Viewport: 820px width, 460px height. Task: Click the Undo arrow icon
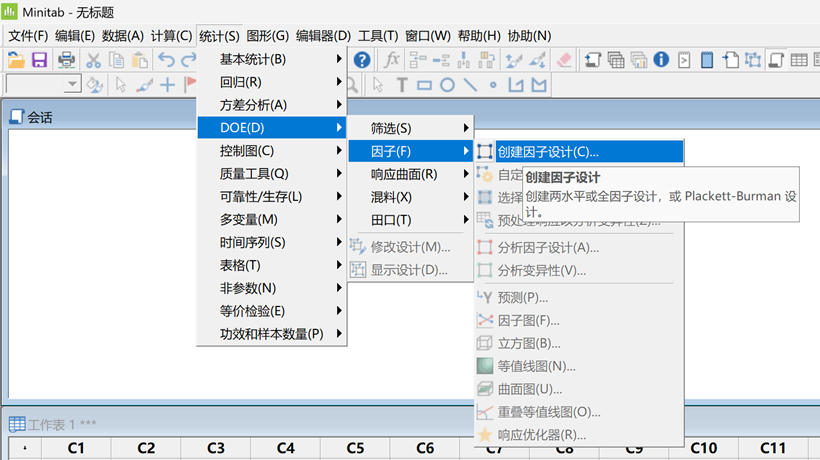[166, 60]
